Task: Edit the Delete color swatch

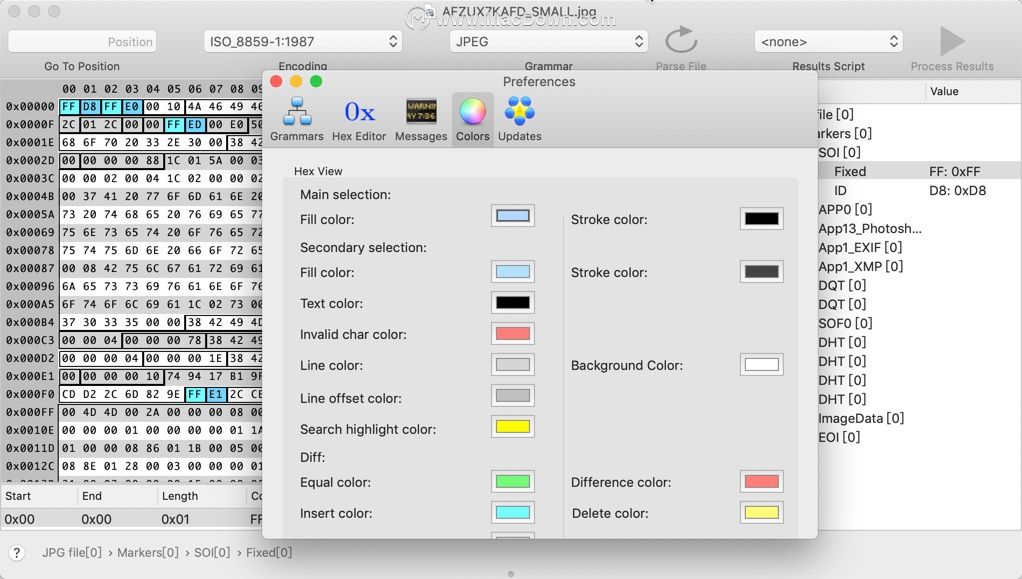Action: (x=761, y=513)
